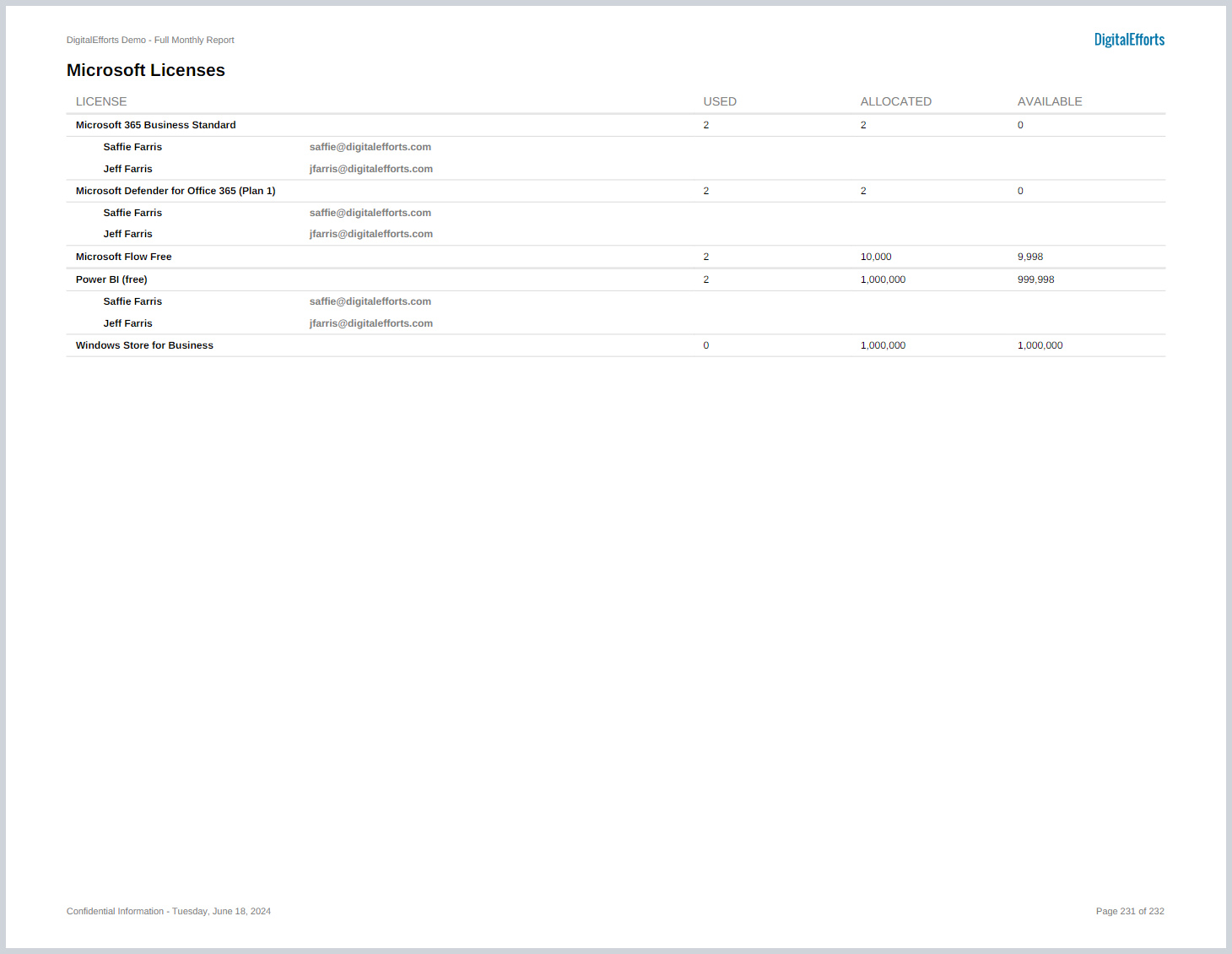
Task: Select Jeff Farris under Power BI (free)
Action: [128, 323]
